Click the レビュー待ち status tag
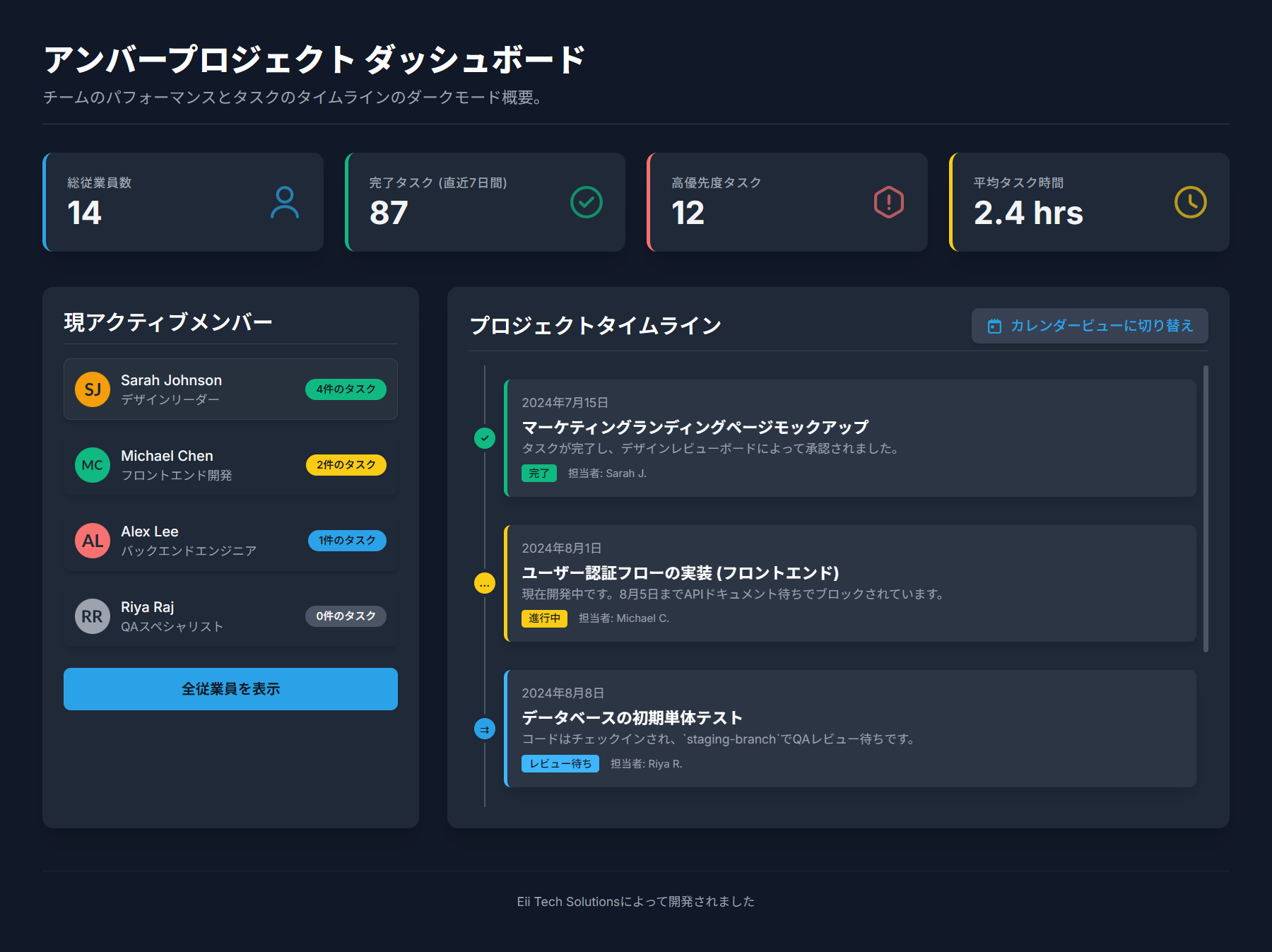Viewport: 1272px width, 952px height. point(560,764)
